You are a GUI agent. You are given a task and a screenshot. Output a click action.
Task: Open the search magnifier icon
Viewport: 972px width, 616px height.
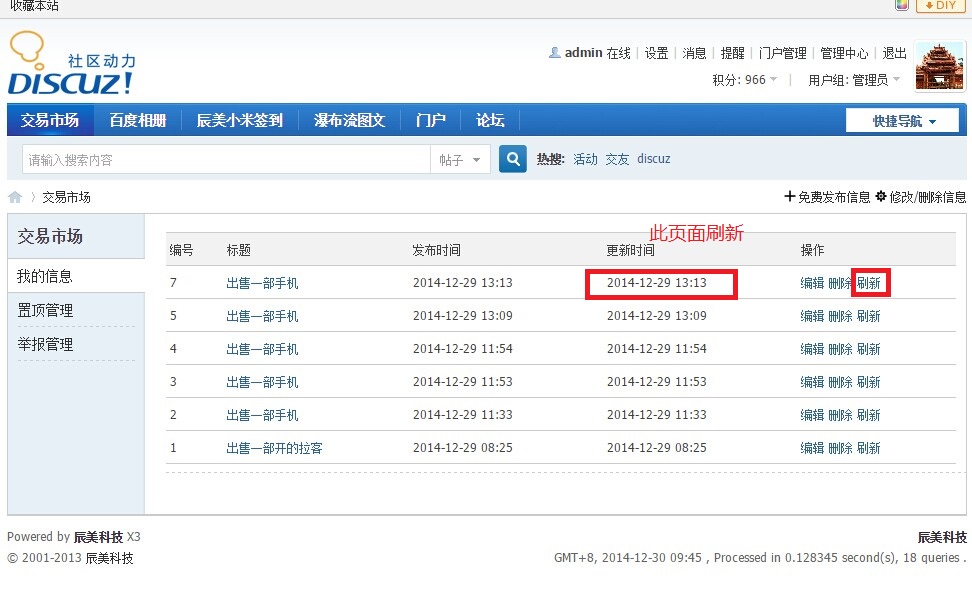(512, 158)
